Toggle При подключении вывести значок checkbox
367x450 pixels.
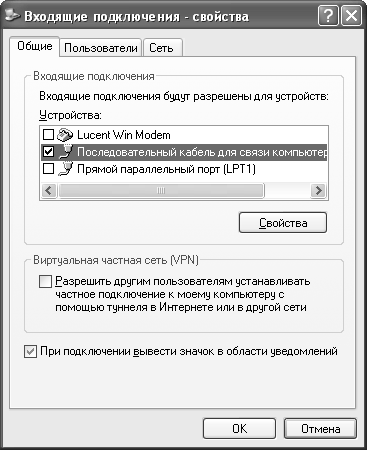(x=30, y=352)
